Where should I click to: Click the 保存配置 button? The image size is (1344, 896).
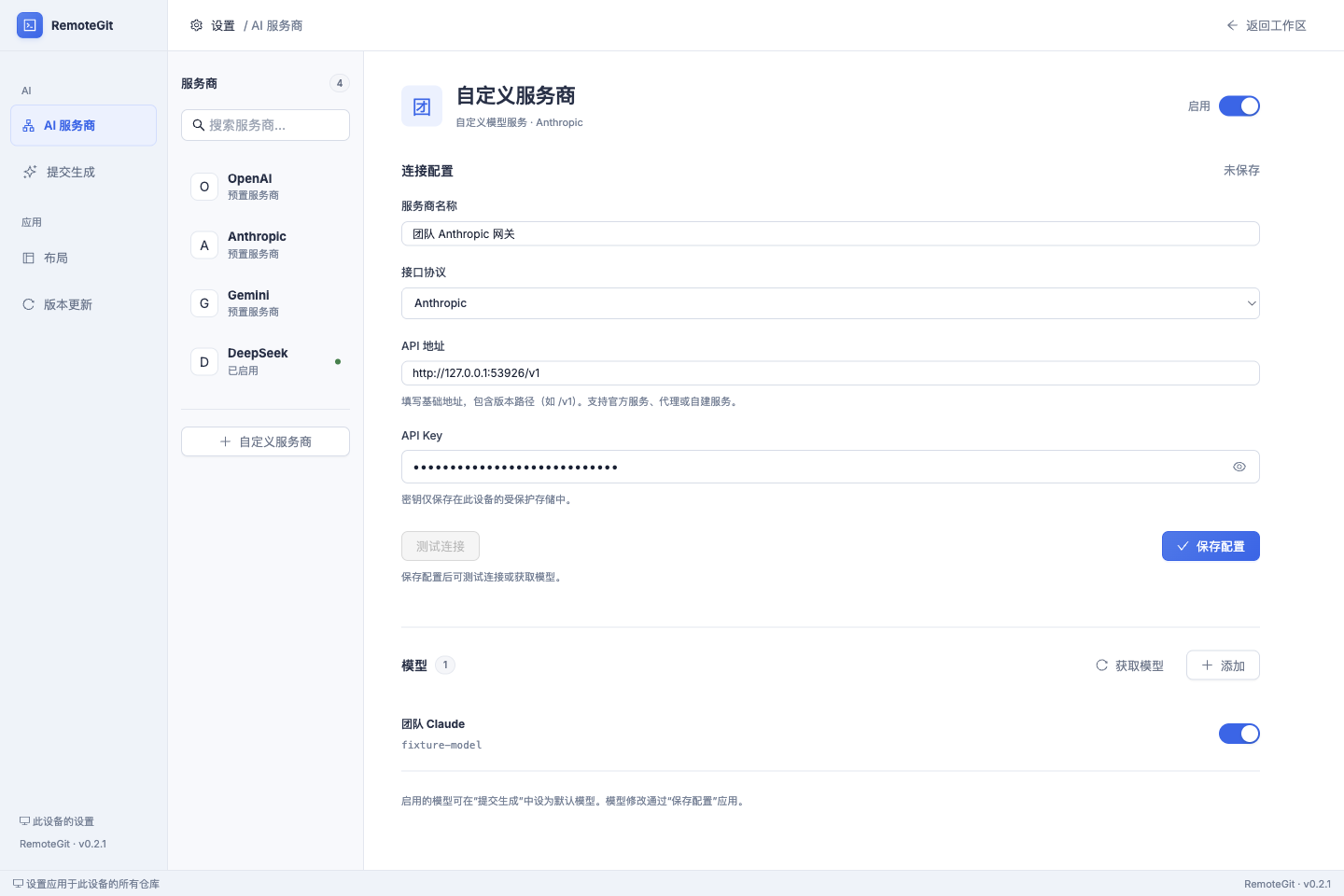tap(1211, 546)
